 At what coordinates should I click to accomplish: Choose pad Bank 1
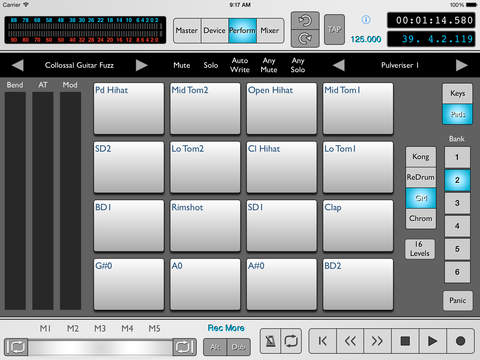457,157
